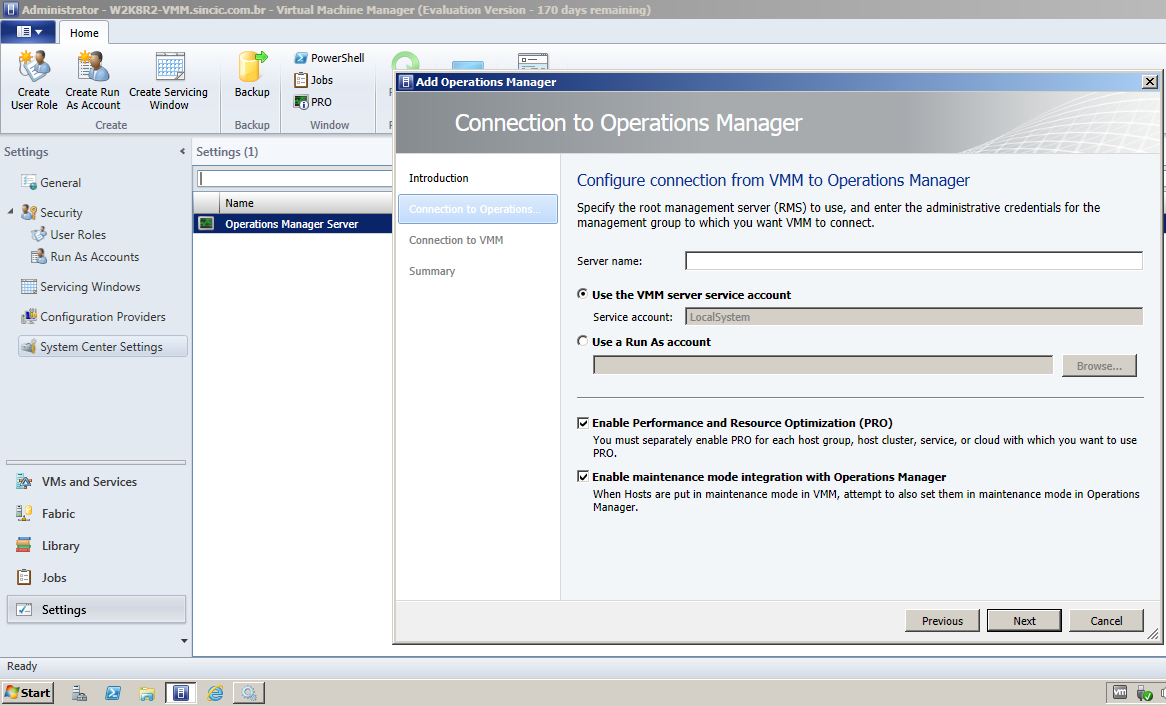This screenshot has height=706, width=1166.
Task: Toggle maintenance mode integration checkbox
Action: point(583,476)
